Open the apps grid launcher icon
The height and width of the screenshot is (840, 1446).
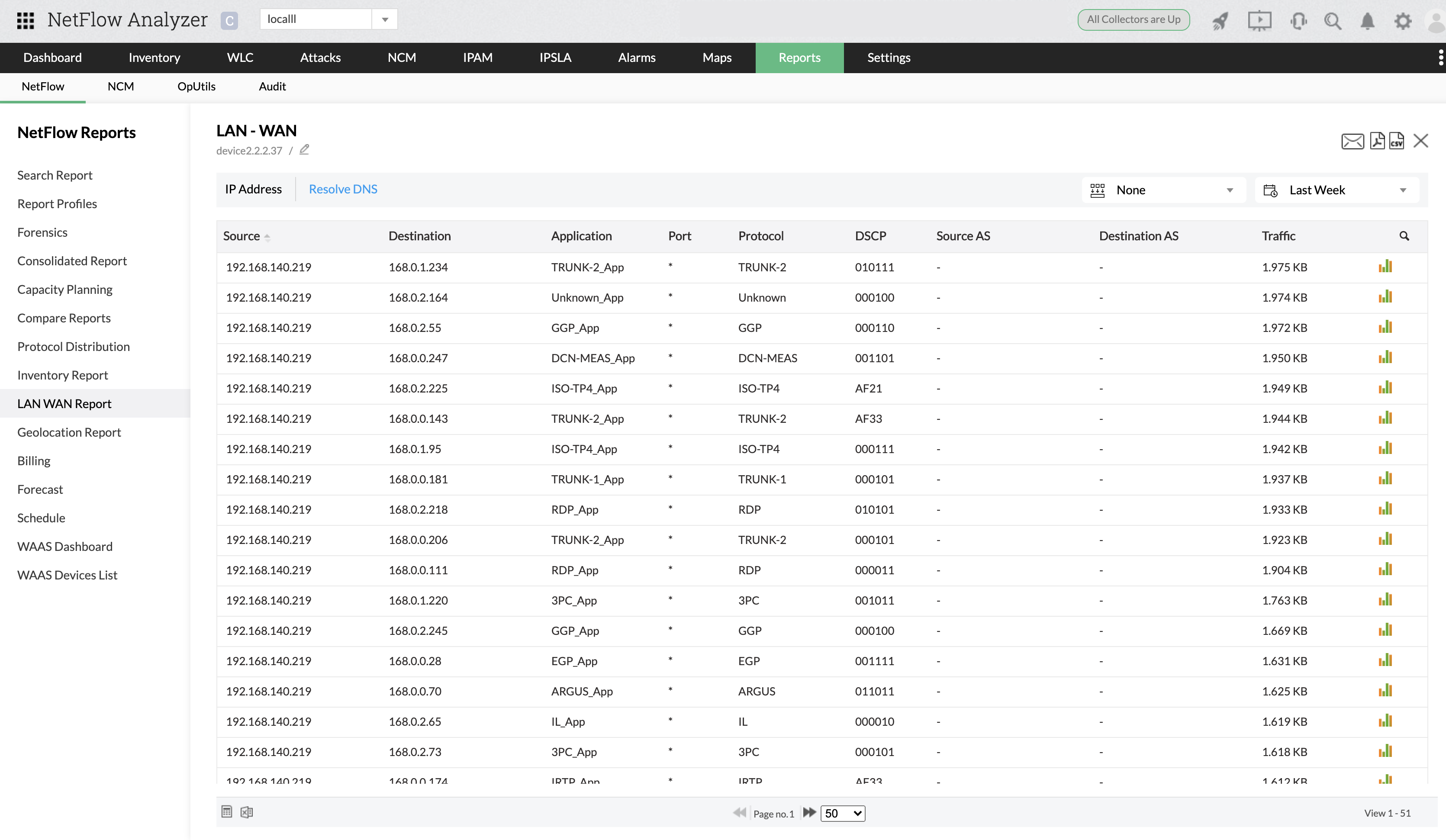tap(25, 20)
